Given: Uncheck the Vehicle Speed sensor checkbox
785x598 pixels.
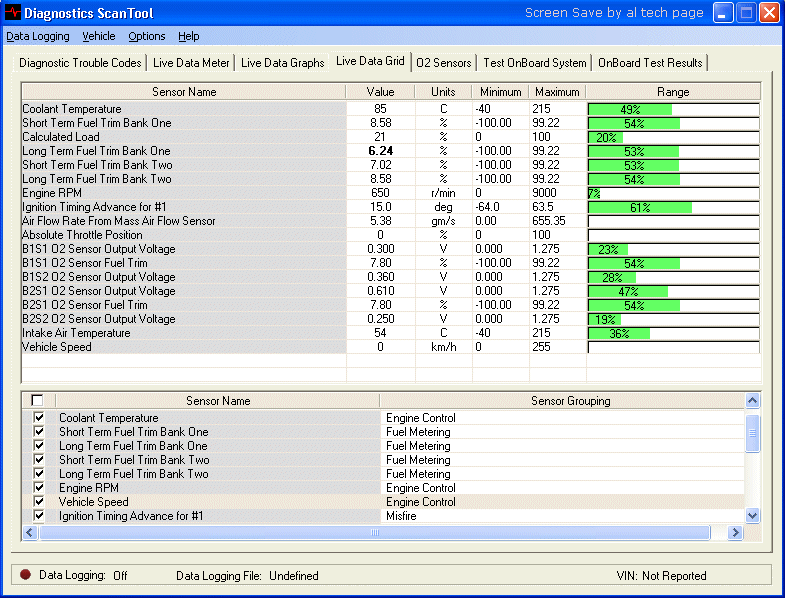Looking at the screenshot, I should point(39,502).
